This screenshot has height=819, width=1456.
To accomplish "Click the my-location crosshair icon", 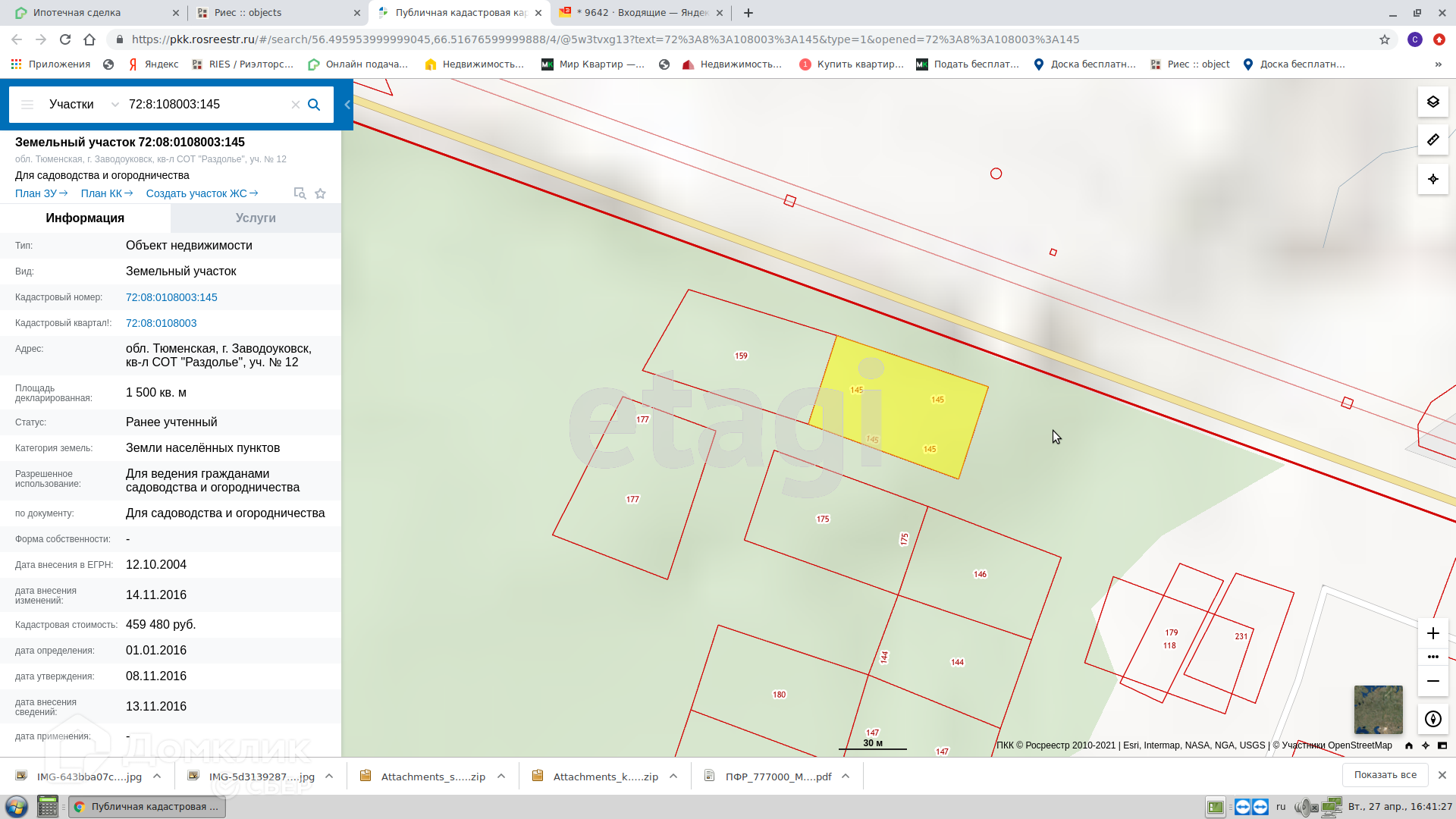I will click(x=1432, y=179).
